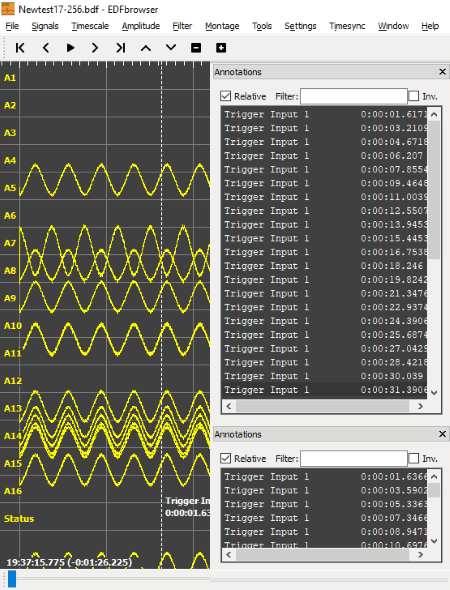
Task: Open the Timescale menu
Action: (90, 26)
